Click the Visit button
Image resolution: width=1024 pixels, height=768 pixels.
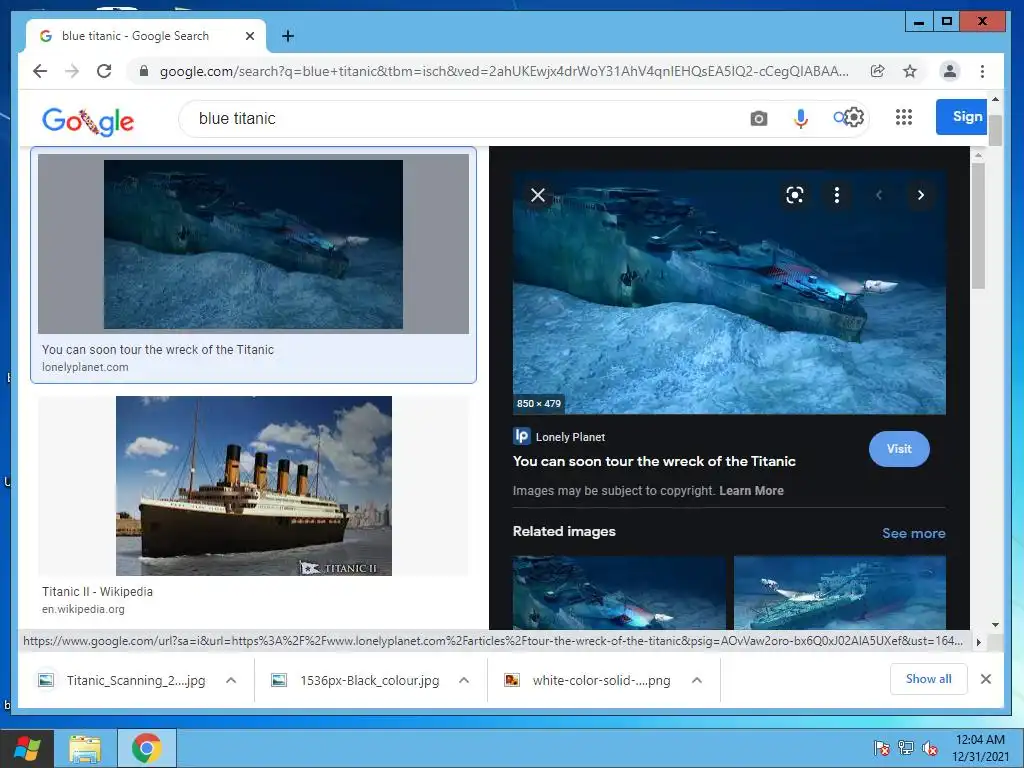tap(899, 449)
